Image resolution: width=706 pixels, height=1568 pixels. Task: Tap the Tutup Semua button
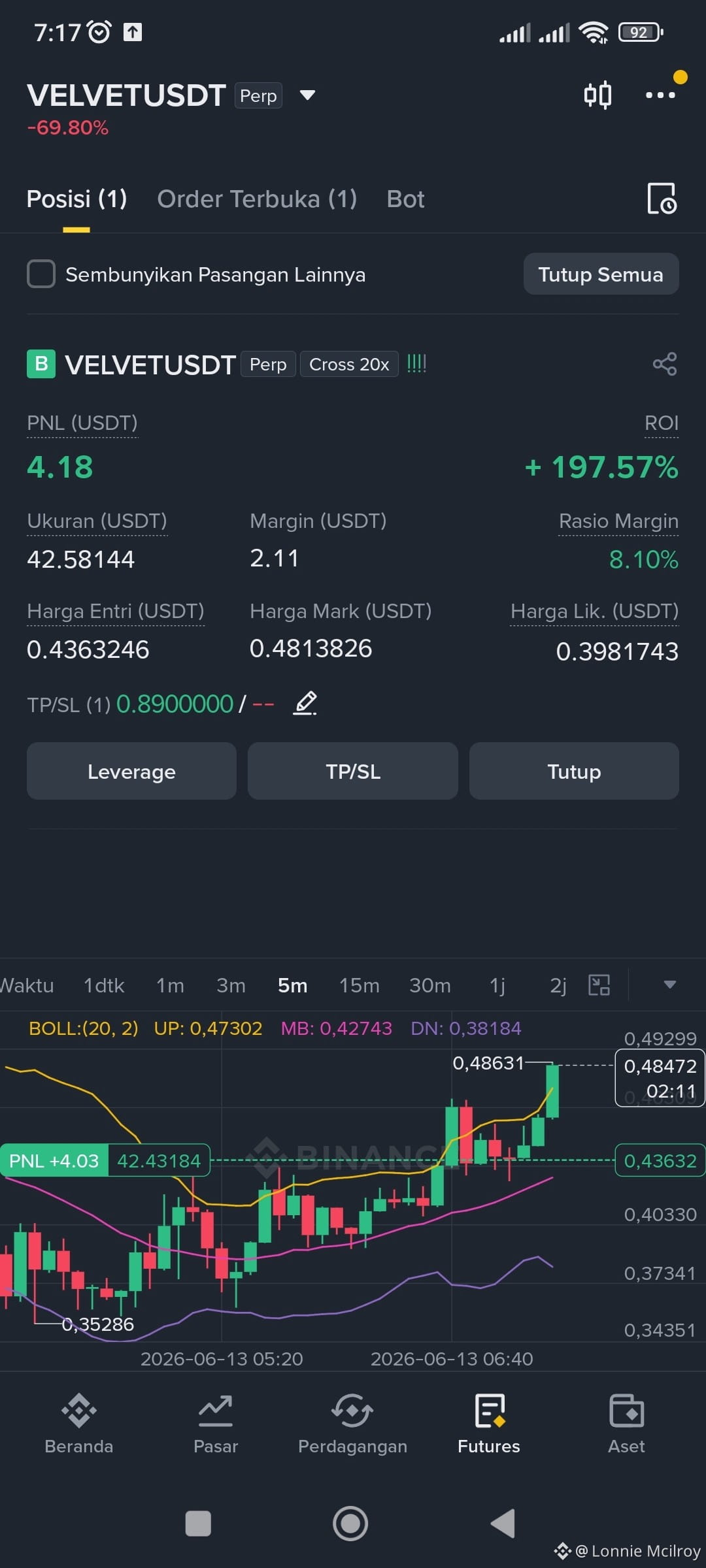point(601,274)
